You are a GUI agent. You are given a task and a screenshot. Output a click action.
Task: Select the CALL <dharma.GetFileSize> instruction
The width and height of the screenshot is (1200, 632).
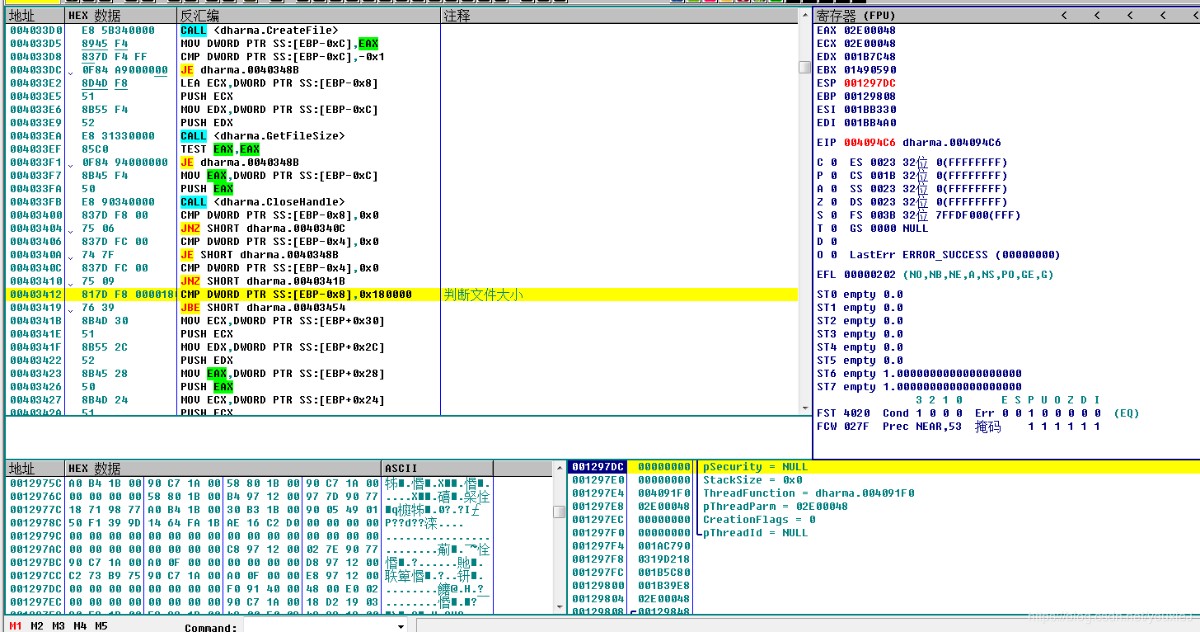262,136
